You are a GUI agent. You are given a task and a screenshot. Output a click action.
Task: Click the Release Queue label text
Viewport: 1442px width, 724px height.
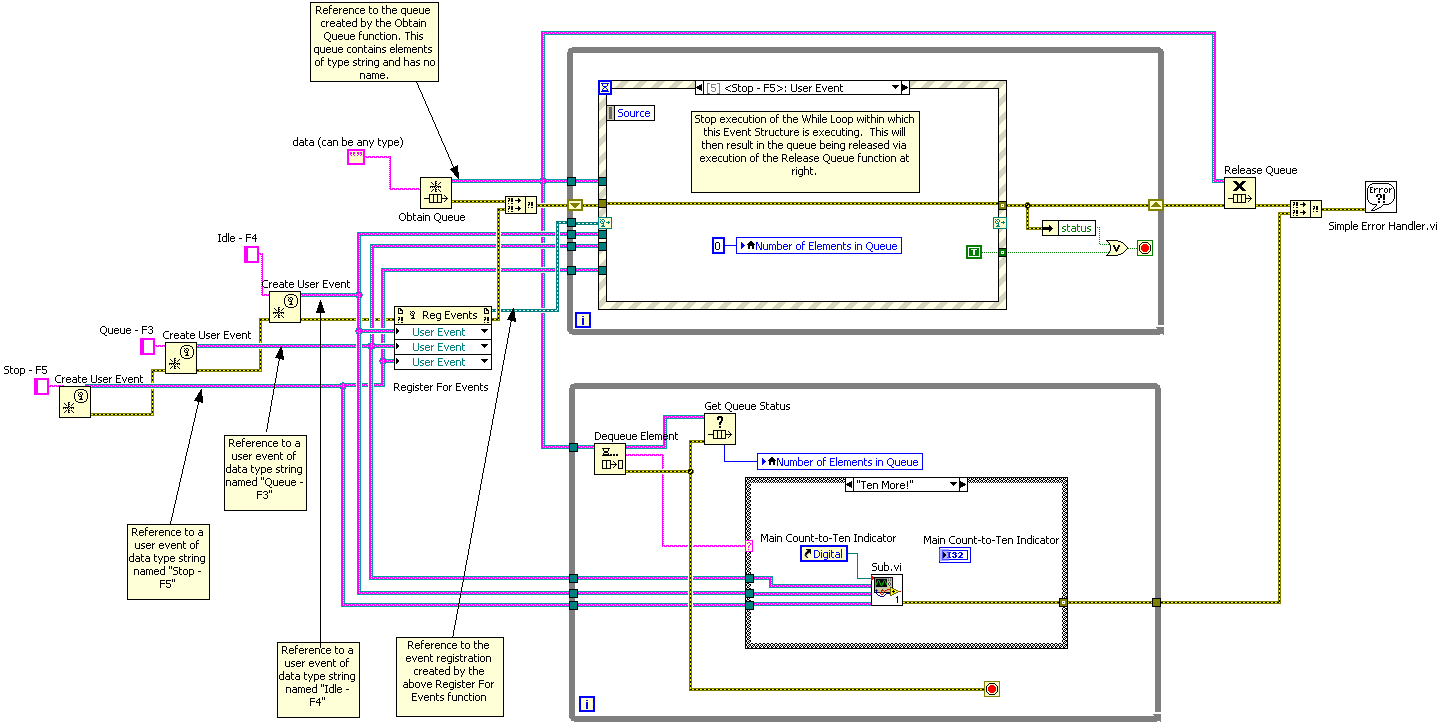click(x=1260, y=170)
